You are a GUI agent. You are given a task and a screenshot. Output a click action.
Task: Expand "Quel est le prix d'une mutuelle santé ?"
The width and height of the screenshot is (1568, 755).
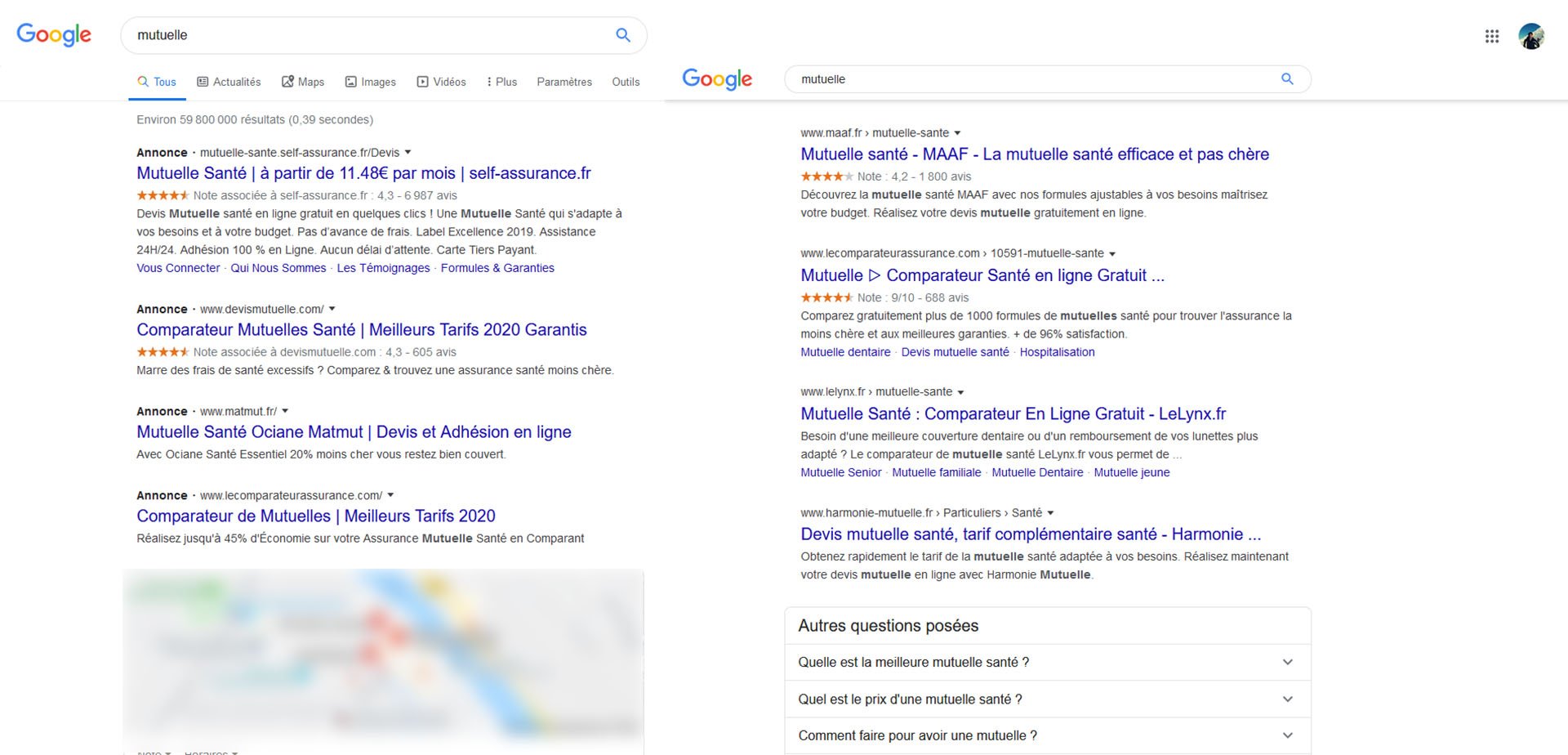click(1047, 699)
